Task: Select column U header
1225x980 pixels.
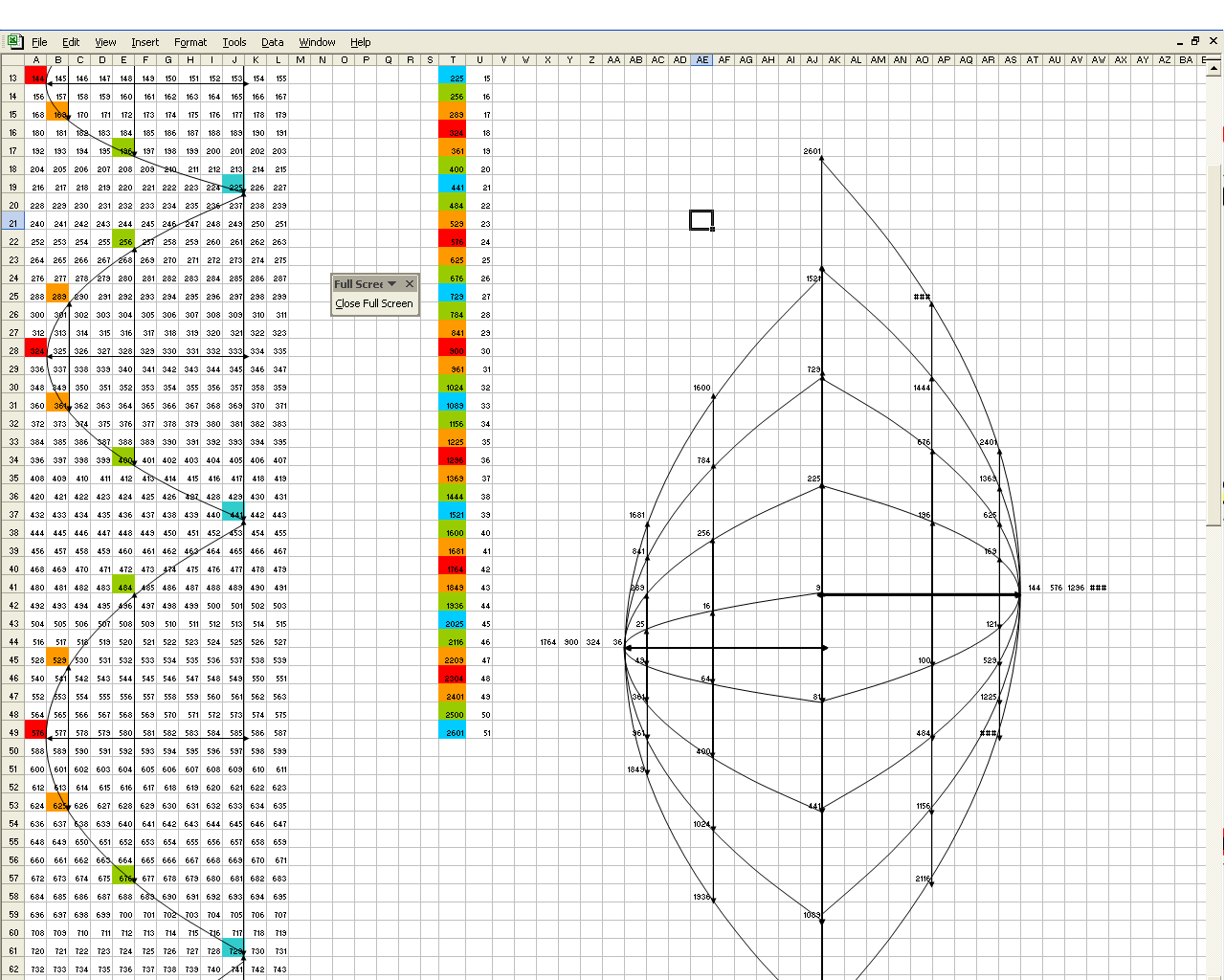Action: 479,59
